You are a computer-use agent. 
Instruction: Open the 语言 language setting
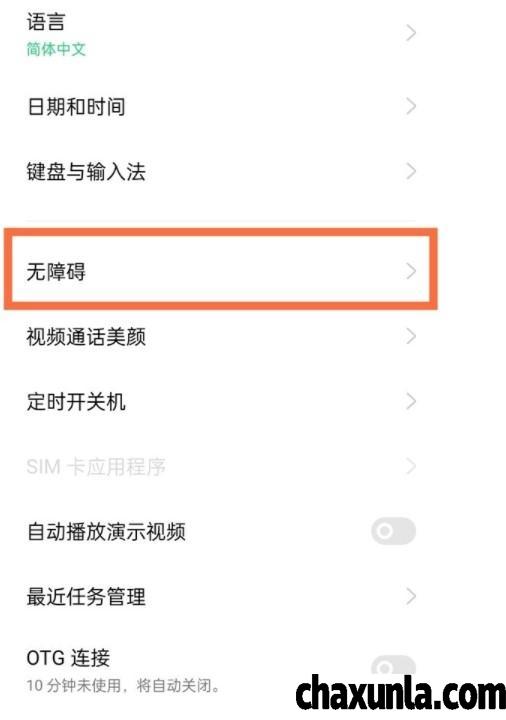(220, 33)
